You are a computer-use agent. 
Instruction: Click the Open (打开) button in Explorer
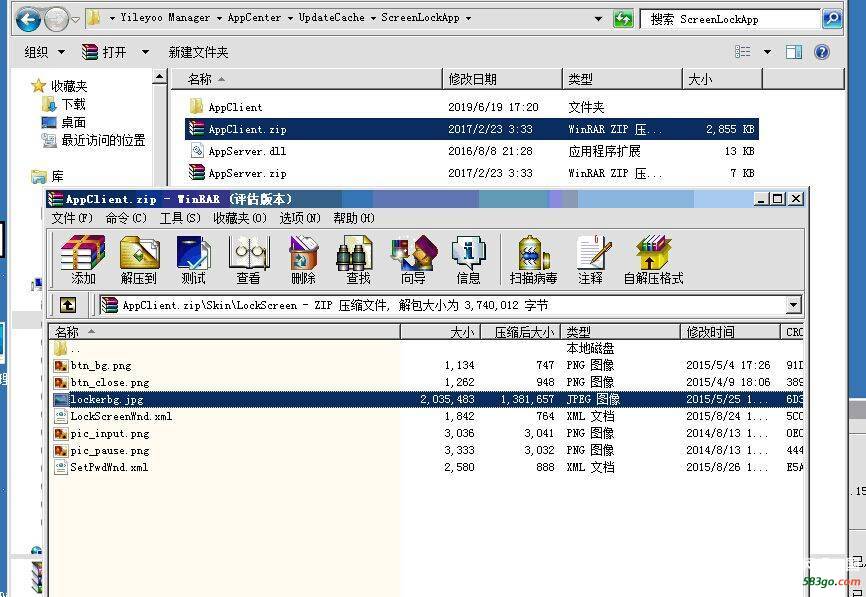point(105,52)
